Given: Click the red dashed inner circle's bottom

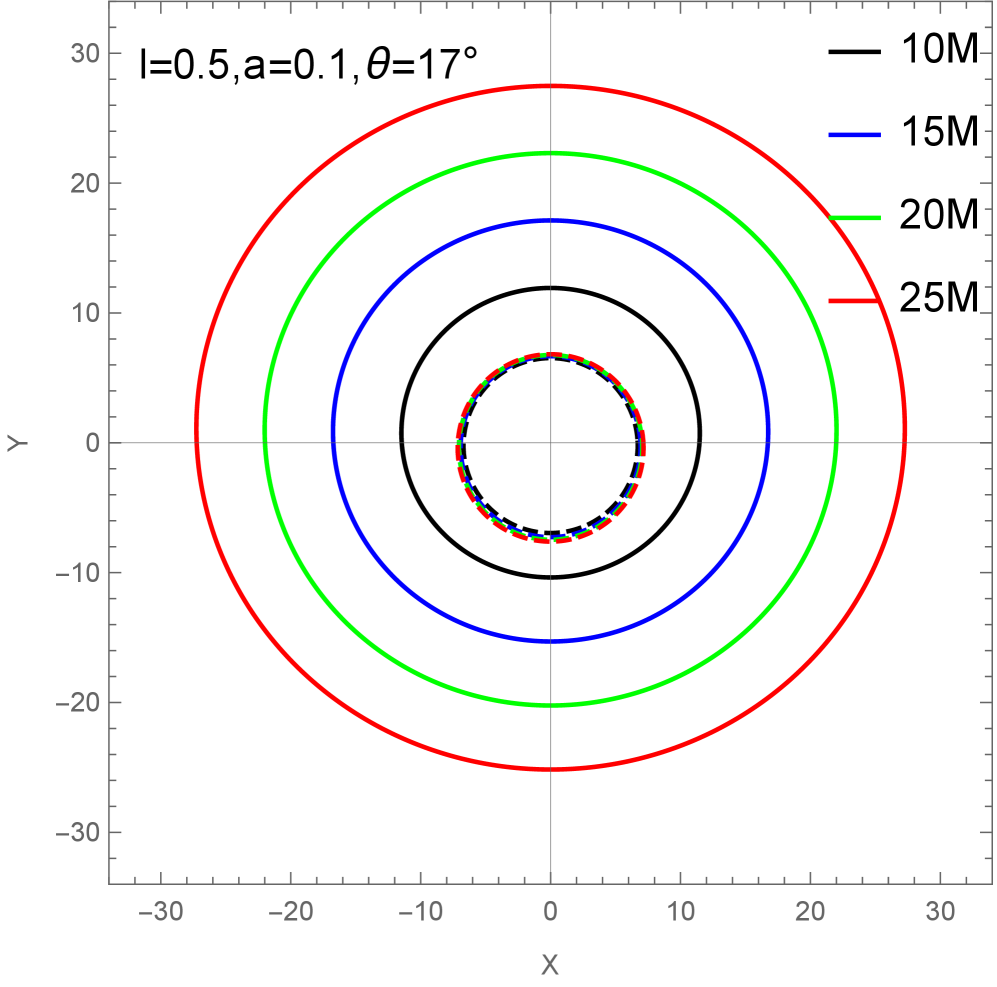Looking at the screenshot, I should point(551,541).
